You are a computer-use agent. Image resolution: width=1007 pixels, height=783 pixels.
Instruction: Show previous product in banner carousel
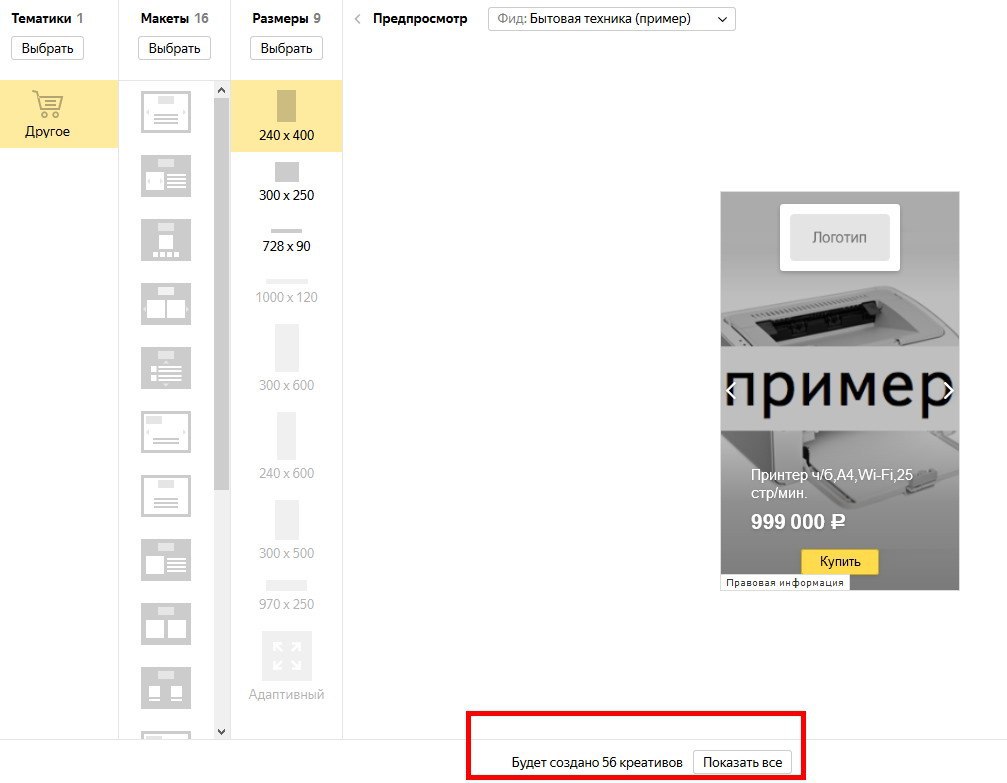pos(731,390)
